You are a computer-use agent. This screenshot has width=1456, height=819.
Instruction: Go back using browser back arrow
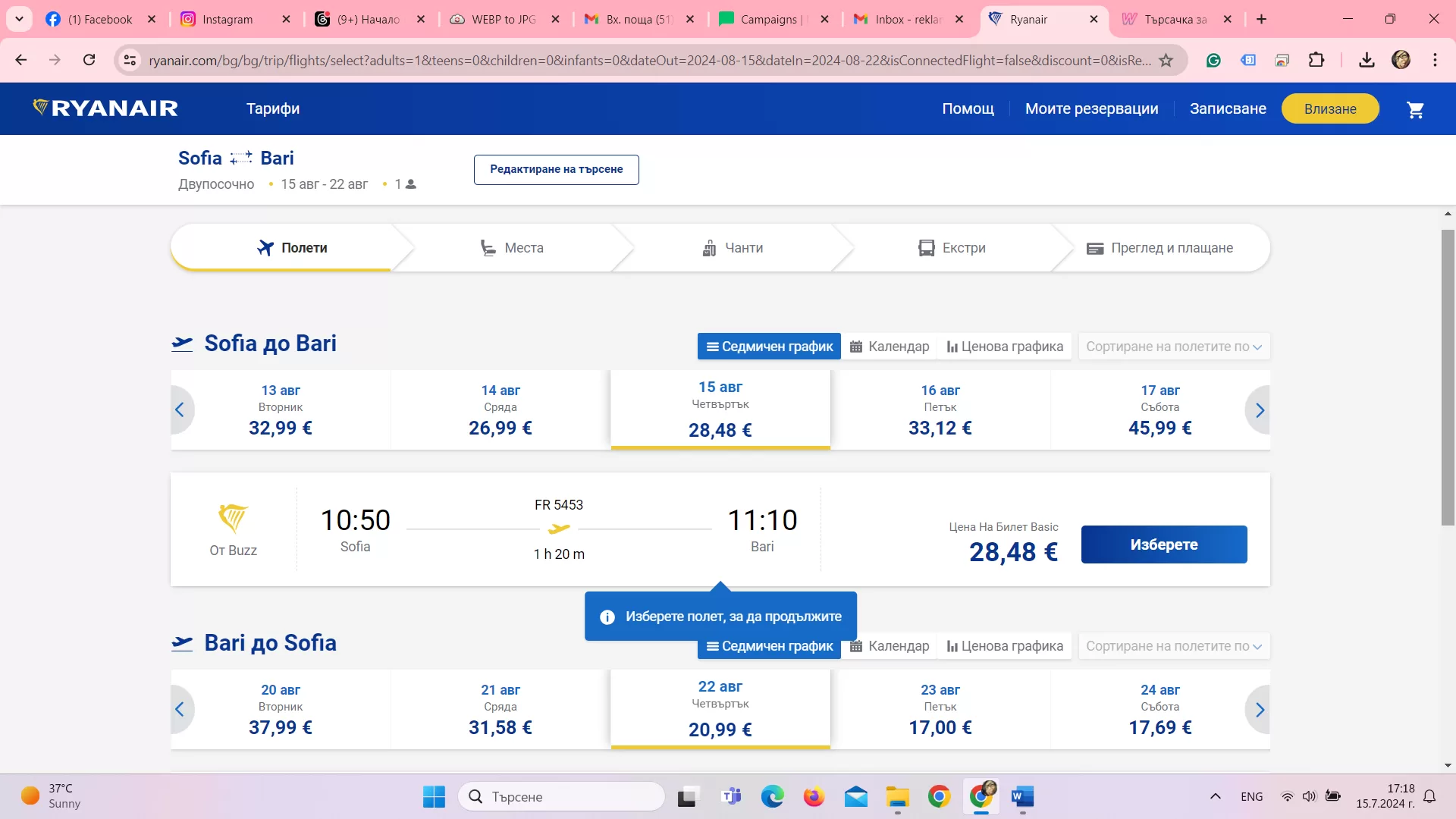pos(21,60)
